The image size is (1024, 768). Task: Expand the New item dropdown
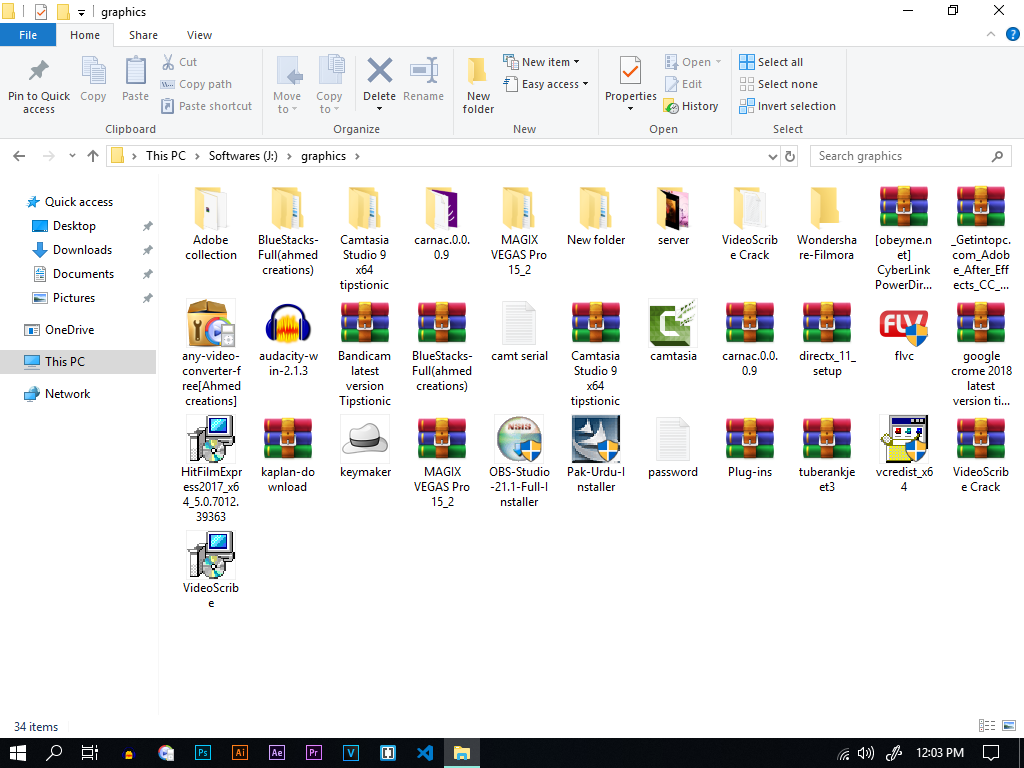[543, 61]
